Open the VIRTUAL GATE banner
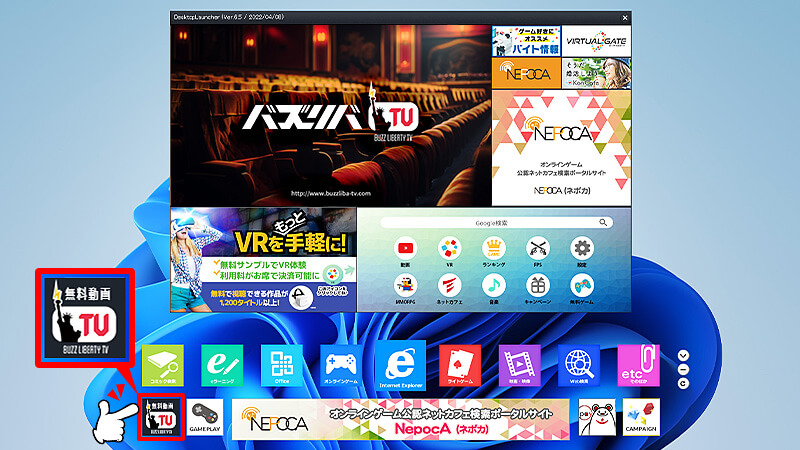The image size is (800, 450). tap(596, 41)
